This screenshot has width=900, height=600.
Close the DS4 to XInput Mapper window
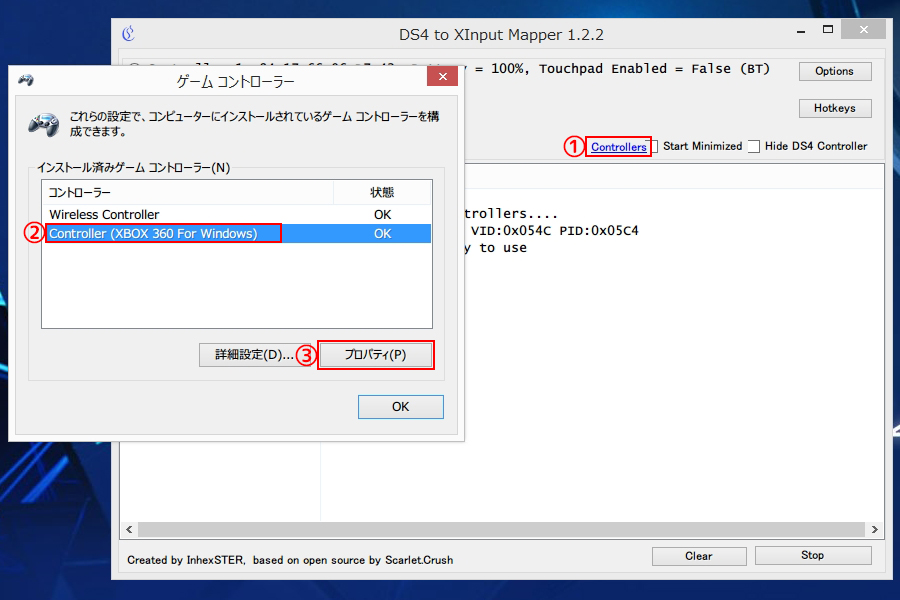tap(863, 30)
